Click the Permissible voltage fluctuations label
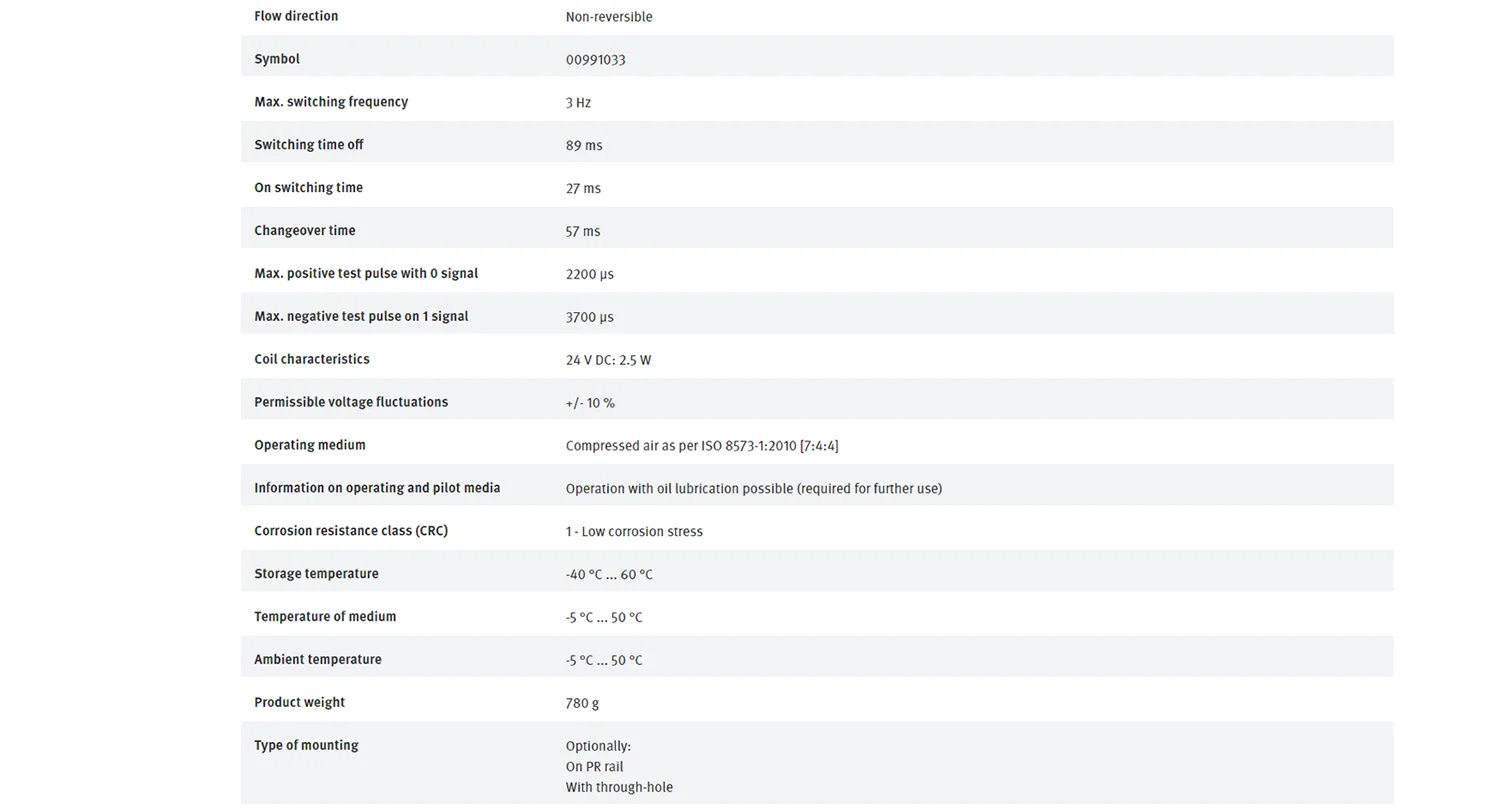Screen dimensions: 1500x809 click(351, 402)
